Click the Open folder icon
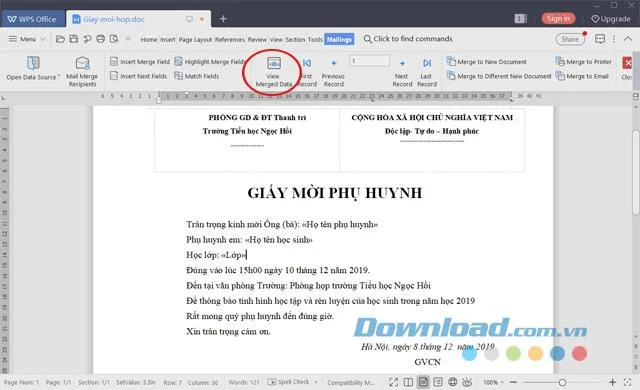This screenshot has height=390, width=640. [x=60, y=39]
